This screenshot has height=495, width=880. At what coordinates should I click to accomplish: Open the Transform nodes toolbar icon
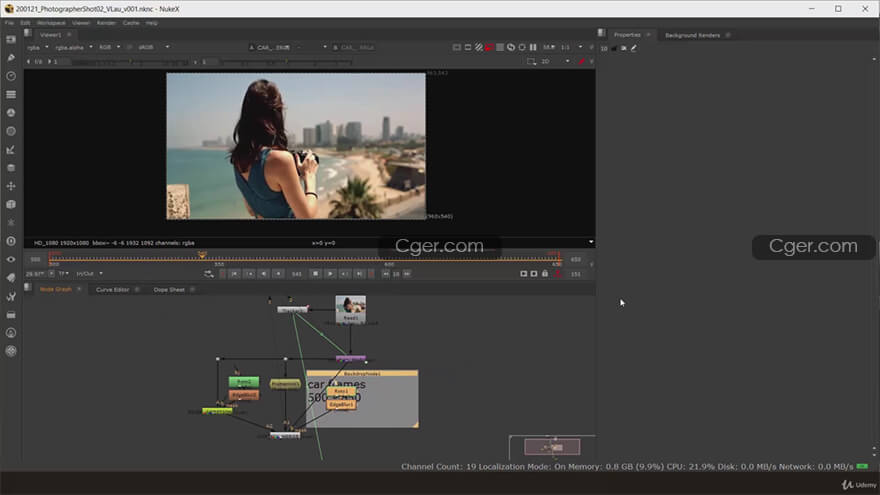11,186
